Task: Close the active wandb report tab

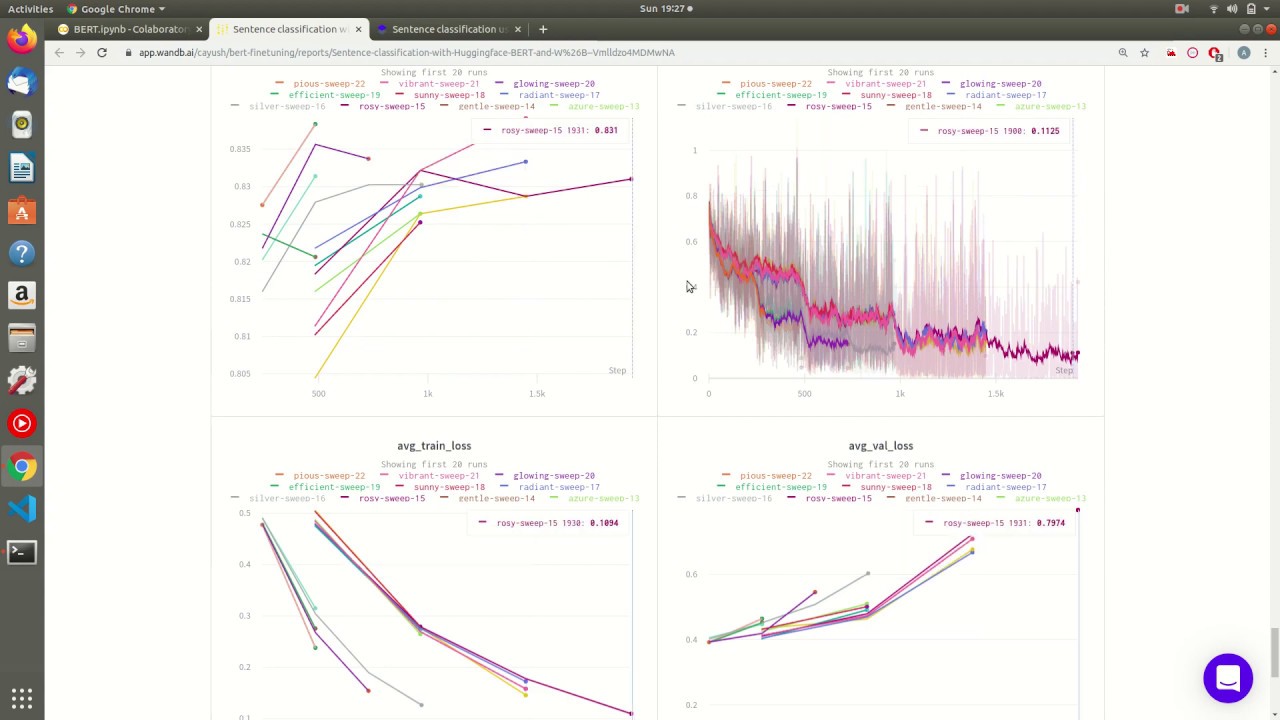Action: [x=358, y=29]
